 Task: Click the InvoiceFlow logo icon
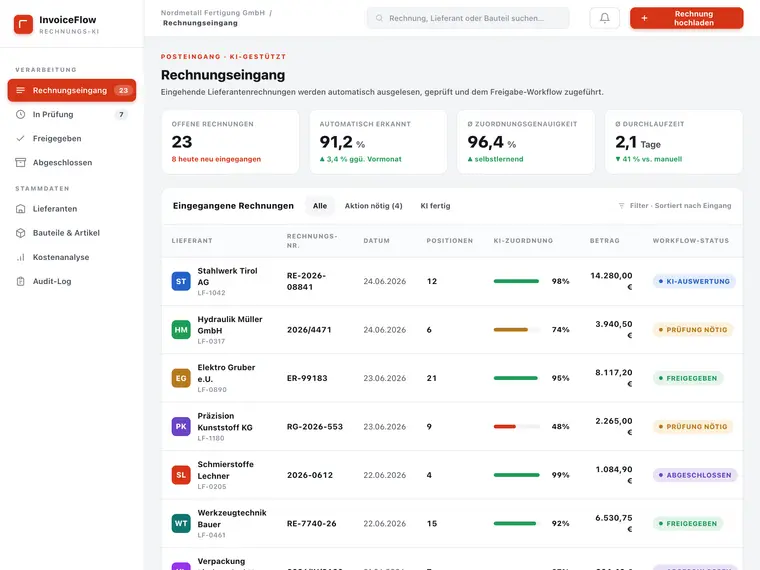pyautogui.click(x=23, y=24)
